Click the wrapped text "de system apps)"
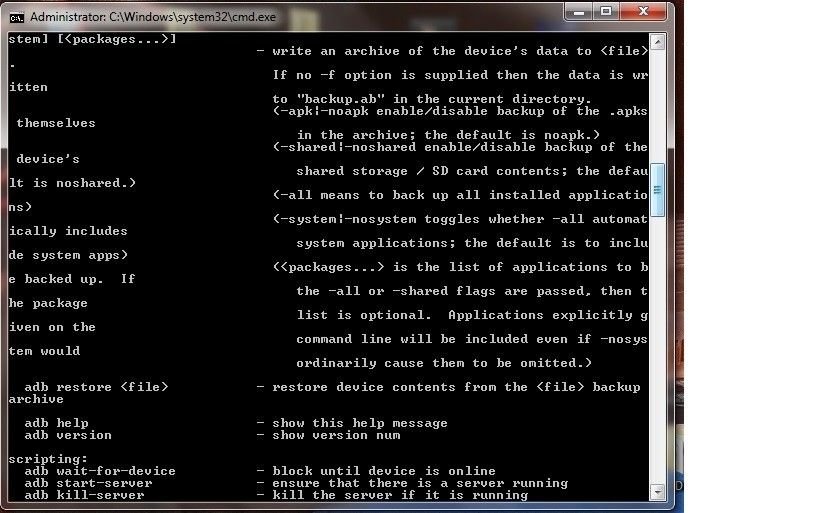819x513 pixels. [68, 255]
